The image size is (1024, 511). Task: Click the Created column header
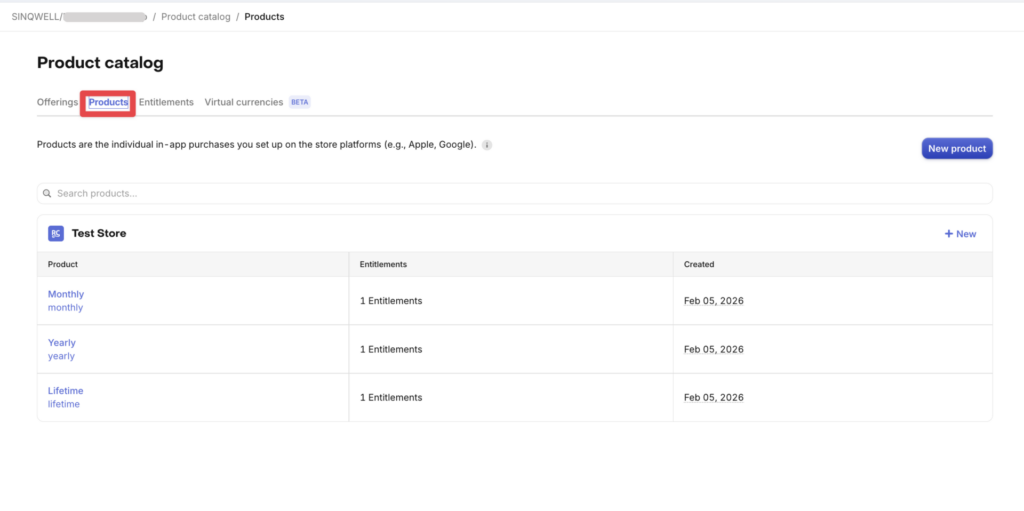coord(699,264)
